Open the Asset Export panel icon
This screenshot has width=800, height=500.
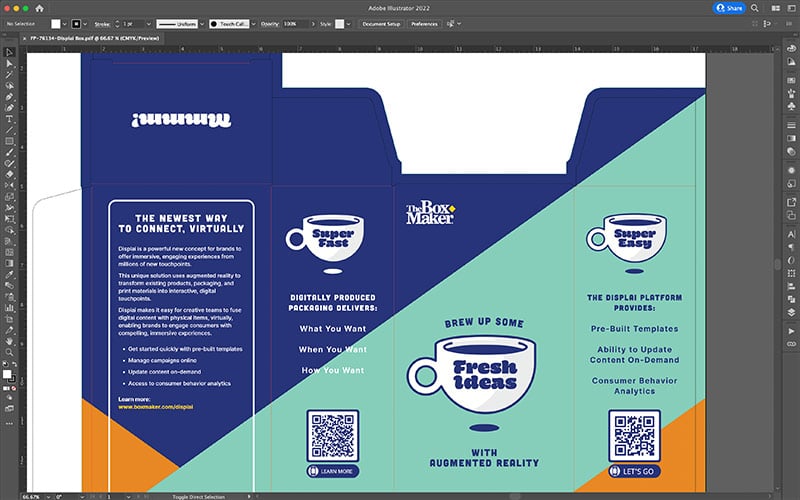coord(791,202)
